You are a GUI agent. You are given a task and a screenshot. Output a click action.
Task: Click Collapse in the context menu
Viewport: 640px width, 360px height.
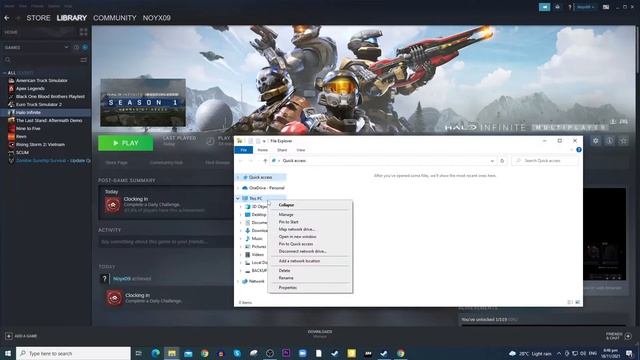pyautogui.click(x=310, y=205)
